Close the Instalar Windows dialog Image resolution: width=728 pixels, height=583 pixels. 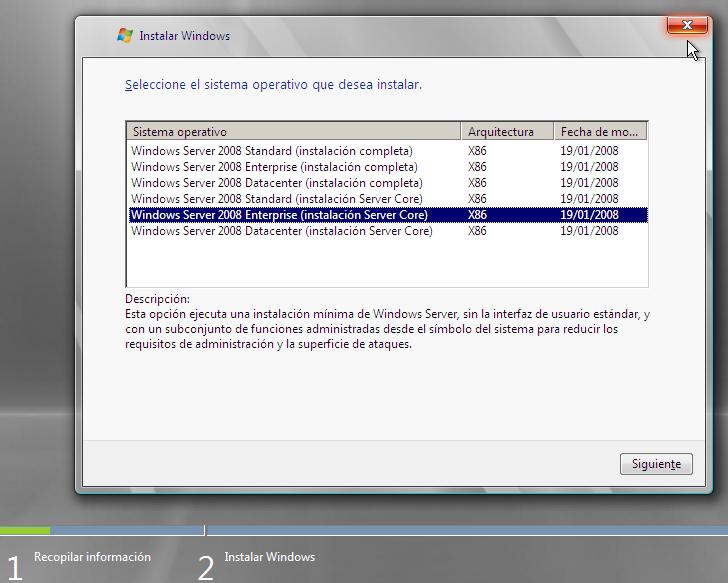point(687,25)
